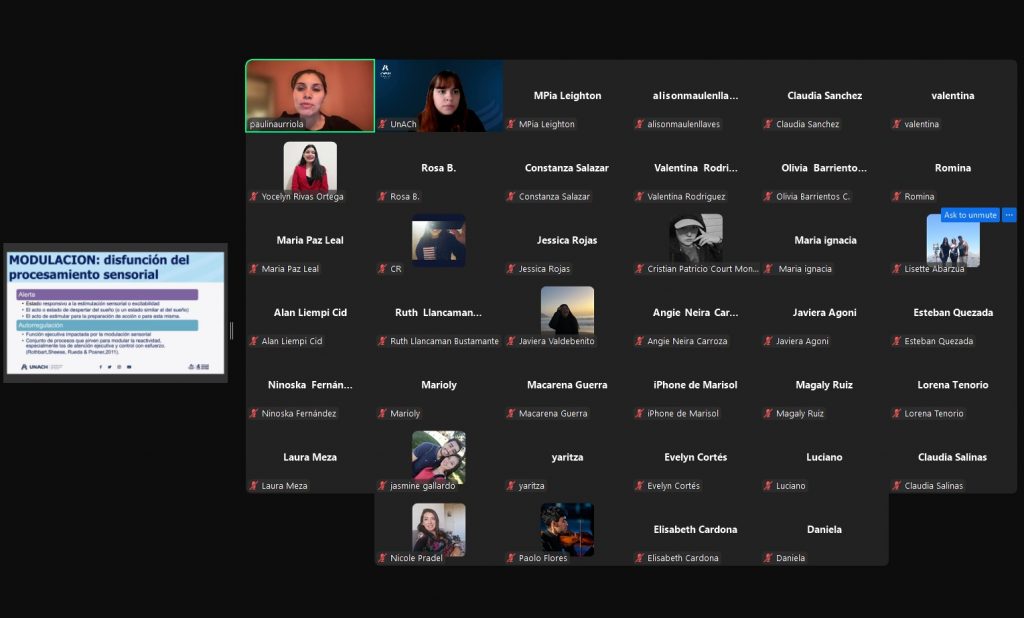
Task: Click the muted mic icon beside Daniela
Action: pos(768,558)
